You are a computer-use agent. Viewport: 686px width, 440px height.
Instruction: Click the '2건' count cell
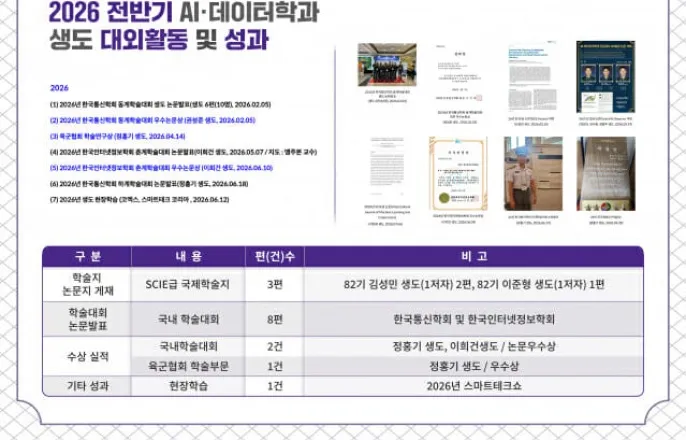275,346
